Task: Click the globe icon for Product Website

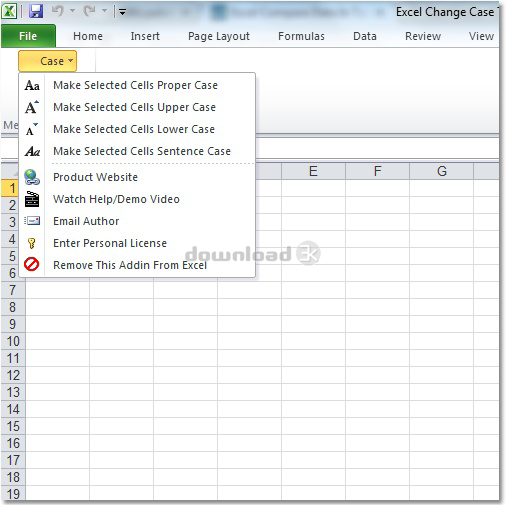Action: pos(32,177)
